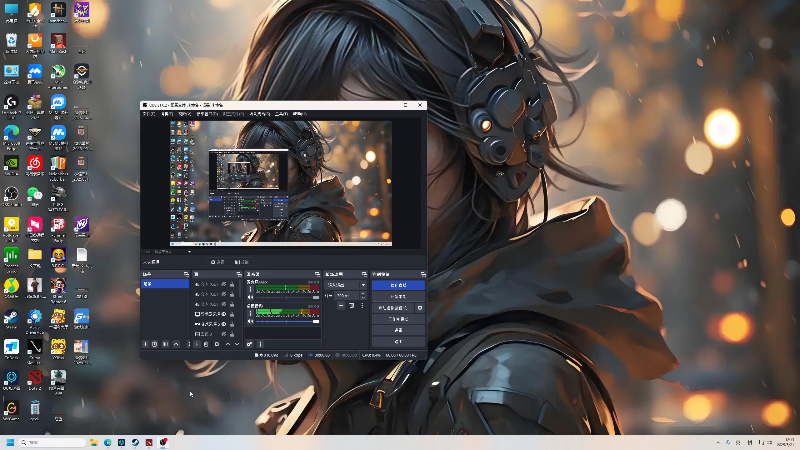Click Steam icon in Windows taskbar

point(135,442)
